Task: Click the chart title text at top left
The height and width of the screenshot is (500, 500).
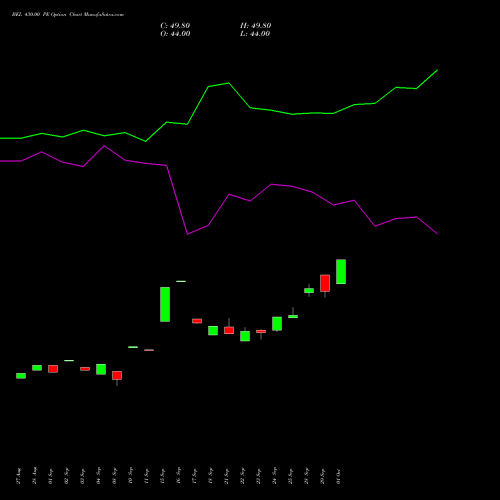Action: (68, 15)
